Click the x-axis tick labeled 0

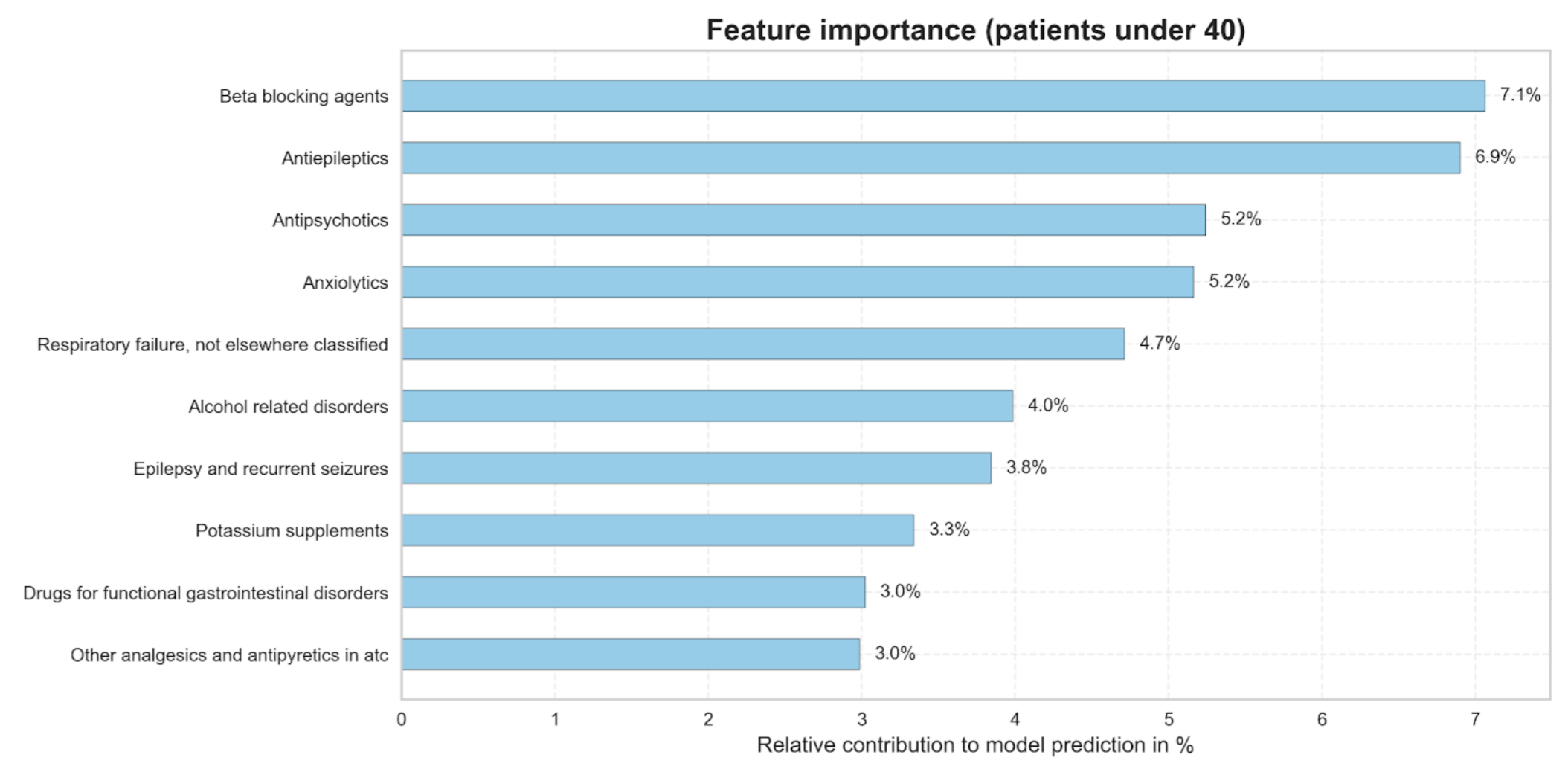tap(402, 719)
